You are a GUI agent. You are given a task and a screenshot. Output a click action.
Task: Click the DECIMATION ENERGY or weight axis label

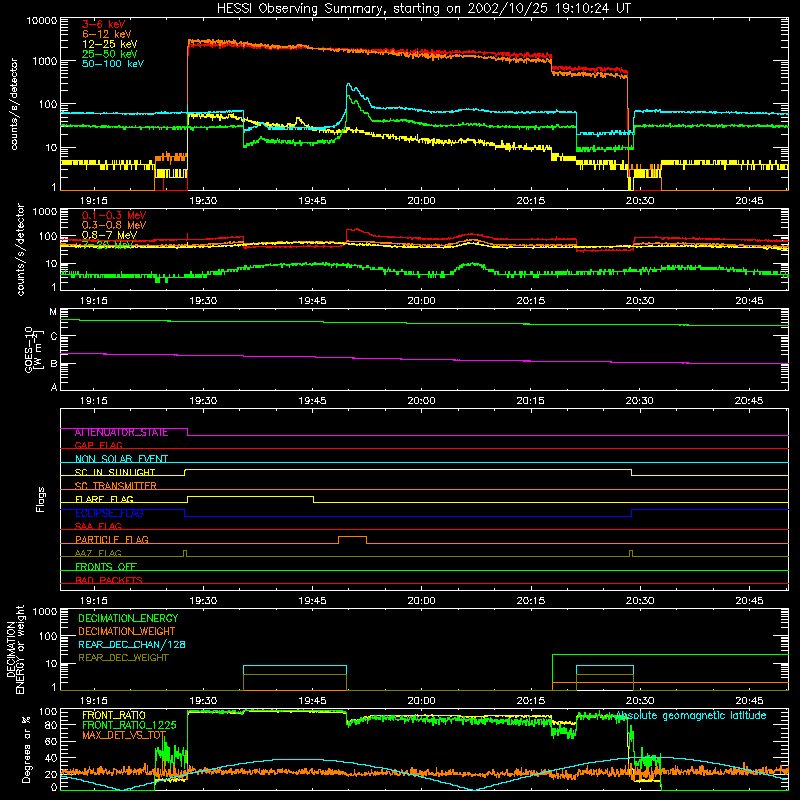point(15,650)
